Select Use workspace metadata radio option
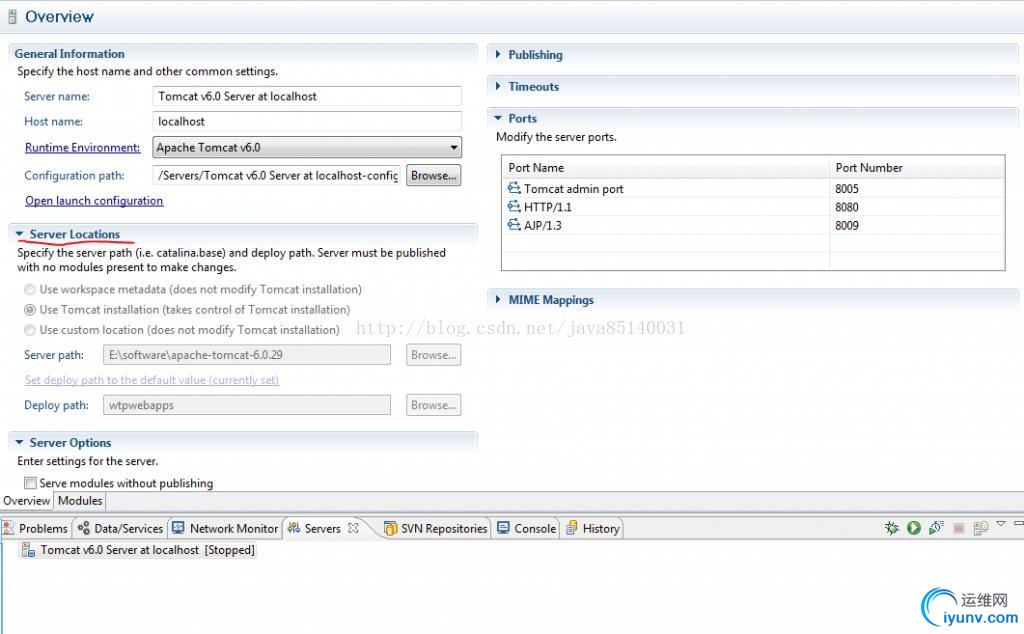The width and height of the screenshot is (1024, 634). point(29,289)
